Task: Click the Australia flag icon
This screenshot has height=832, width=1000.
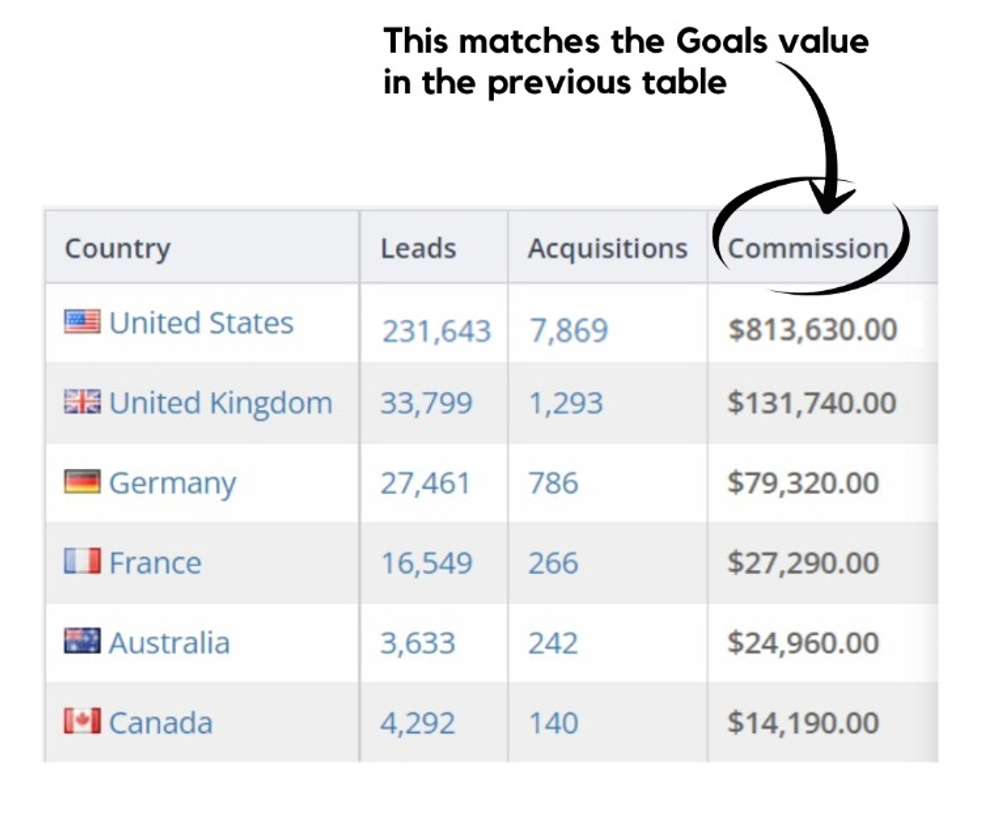Action: pos(82,642)
